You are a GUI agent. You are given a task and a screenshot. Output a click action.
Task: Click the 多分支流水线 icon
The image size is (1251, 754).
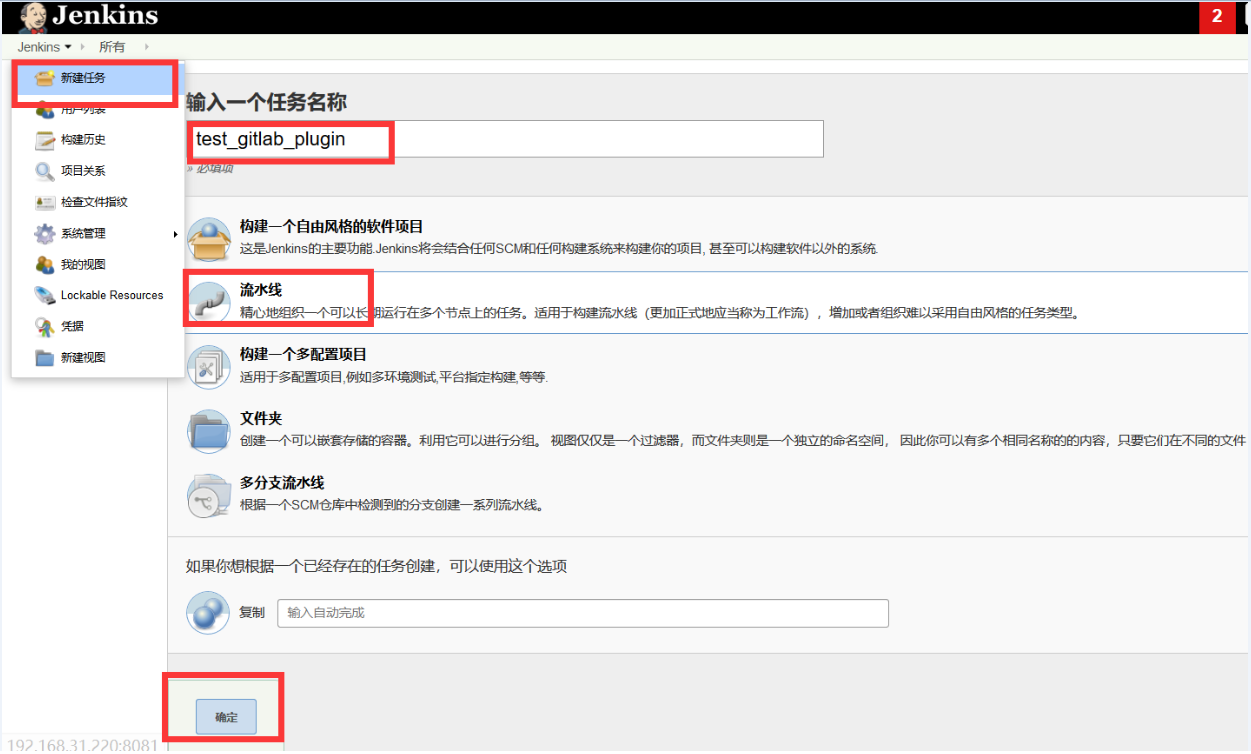[x=208, y=495]
